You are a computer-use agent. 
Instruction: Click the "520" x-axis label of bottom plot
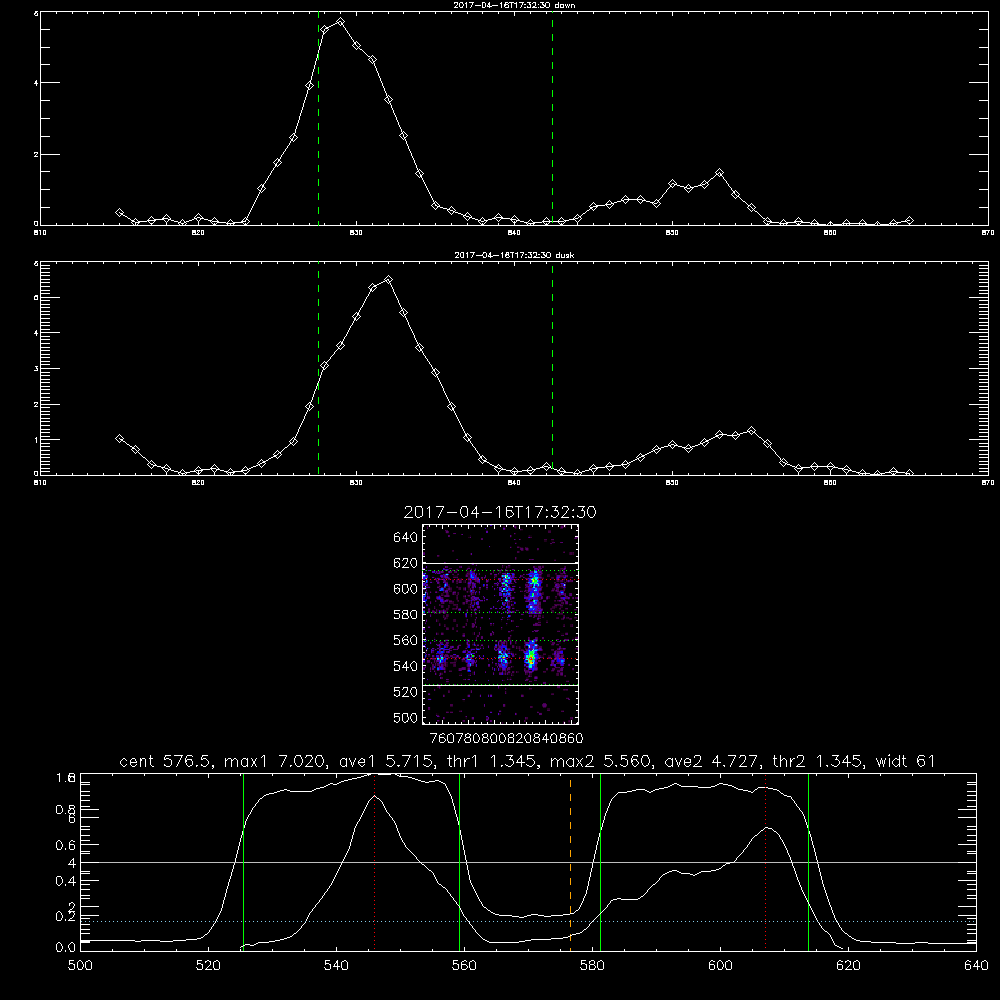click(x=208, y=966)
